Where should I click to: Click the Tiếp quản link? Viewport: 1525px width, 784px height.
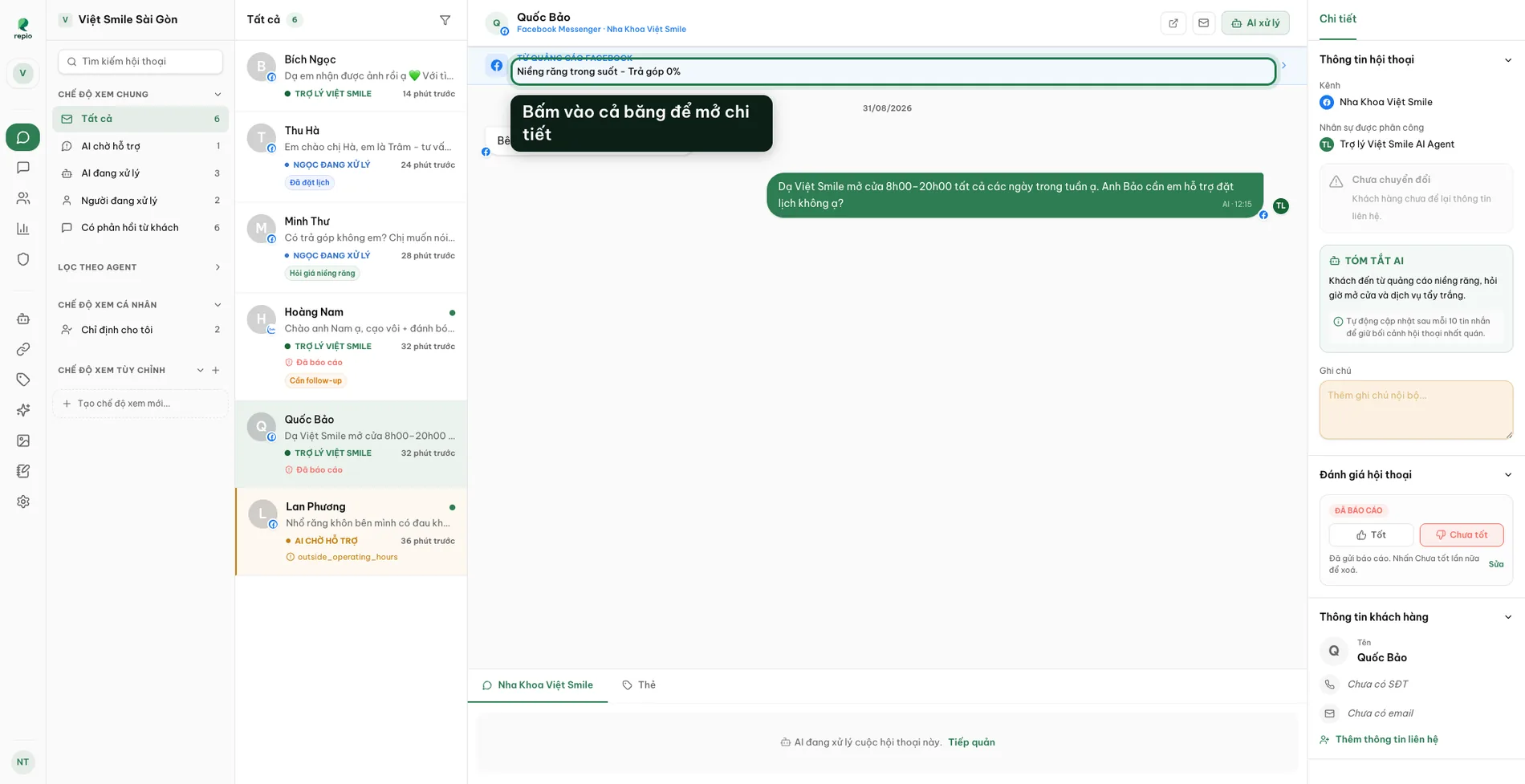coord(971,742)
